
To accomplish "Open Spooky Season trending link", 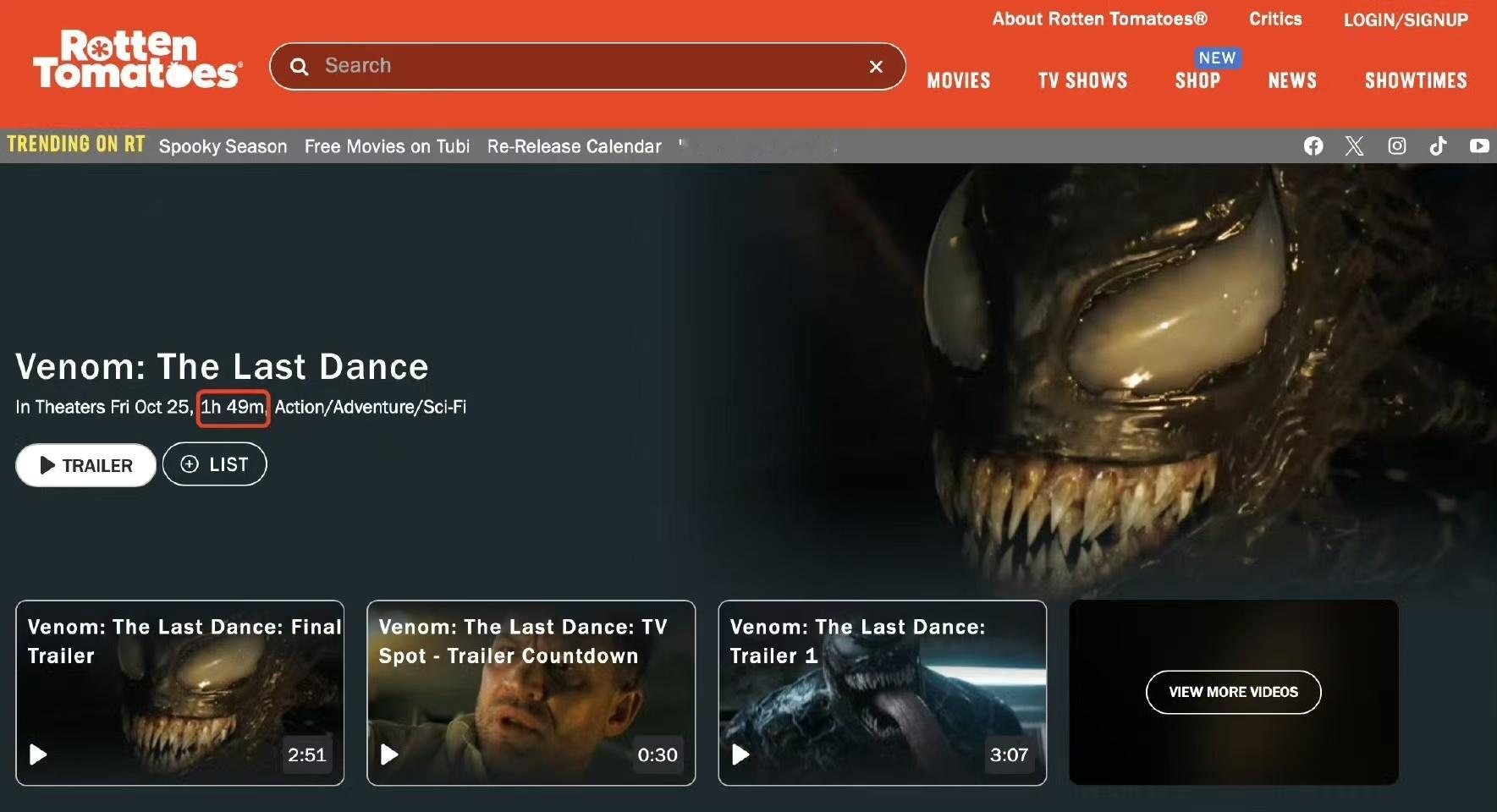I will coord(223,146).
